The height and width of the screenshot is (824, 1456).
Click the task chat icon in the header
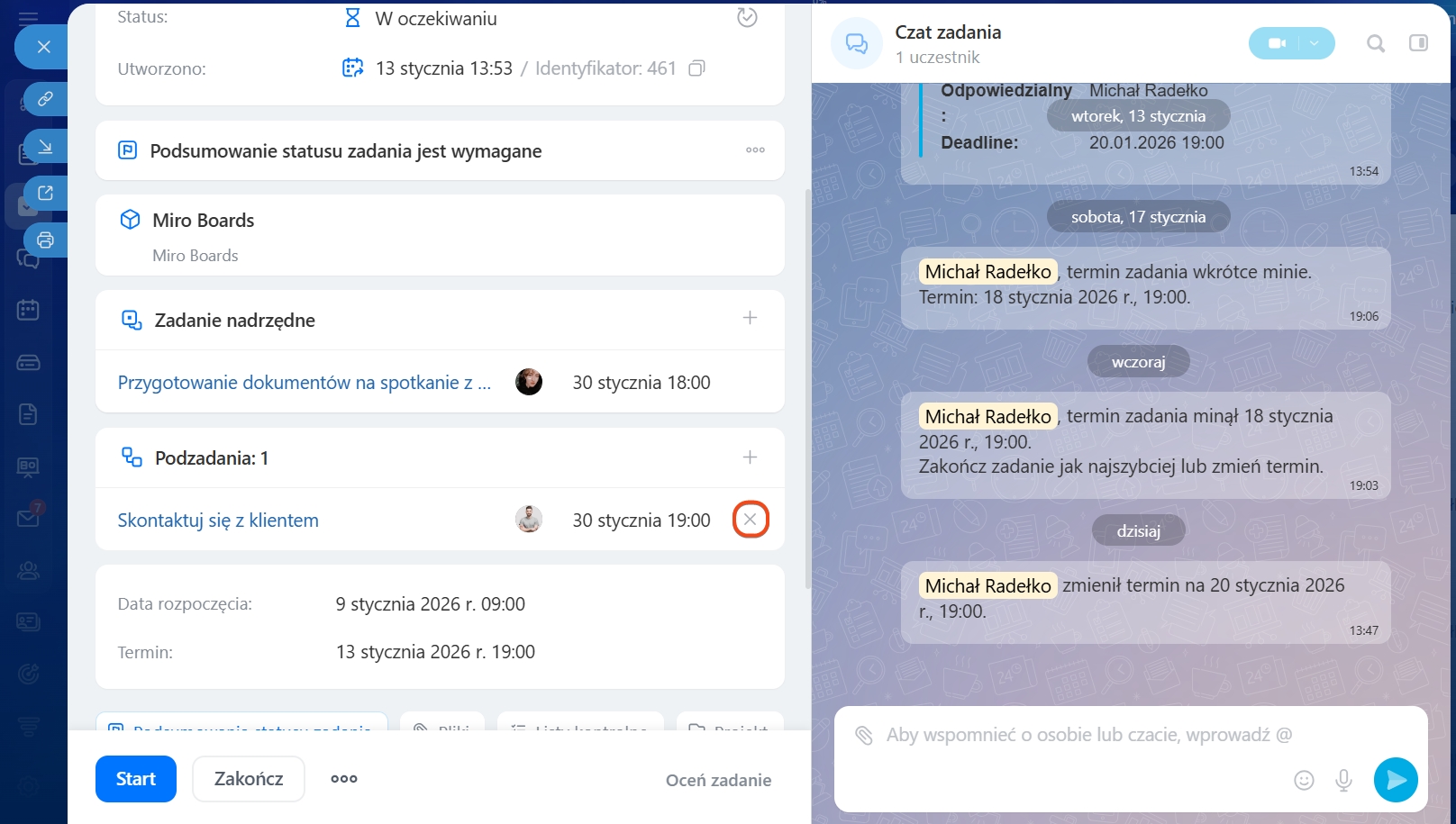tap(857, 43)
